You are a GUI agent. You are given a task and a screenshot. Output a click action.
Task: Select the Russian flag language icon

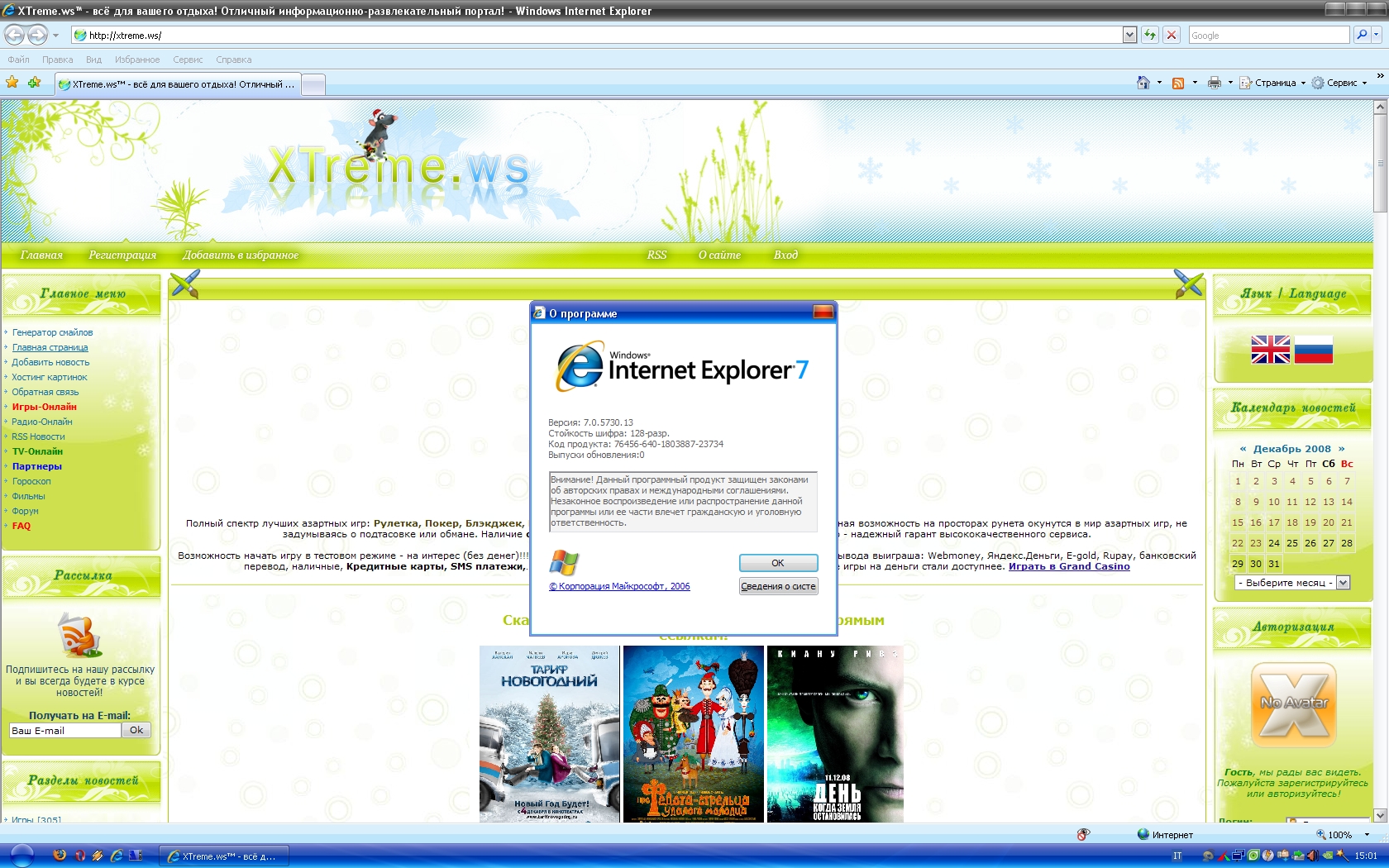[1313, 350]
